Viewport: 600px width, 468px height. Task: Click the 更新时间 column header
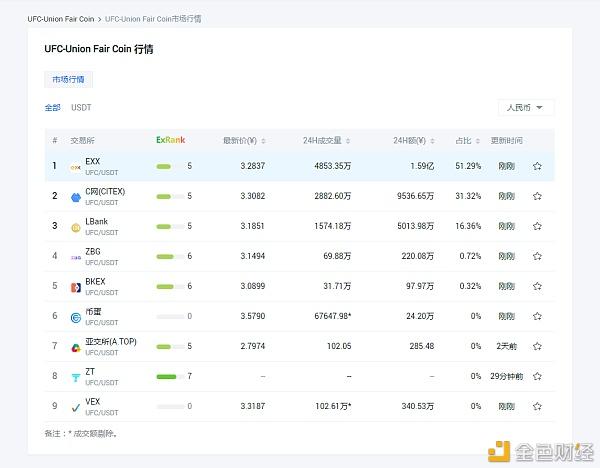tap(507, 141)
